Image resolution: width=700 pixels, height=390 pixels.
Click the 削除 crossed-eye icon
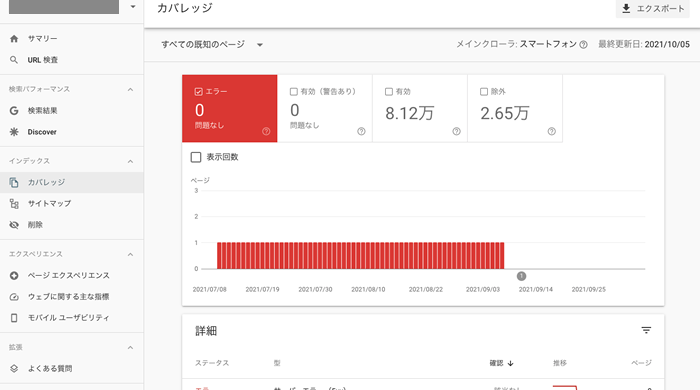click(x=14, y=225)
